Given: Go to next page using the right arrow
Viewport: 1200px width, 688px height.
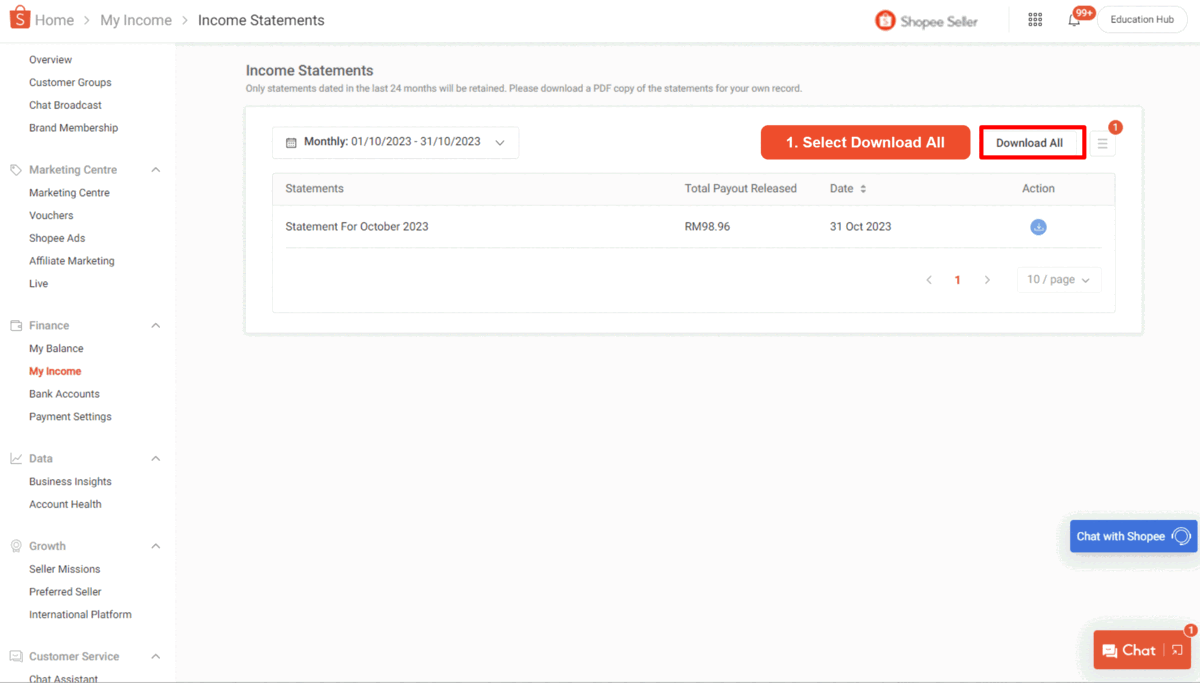Looking at the screenshot, I should pyautogui.click(x=987, y=280).
